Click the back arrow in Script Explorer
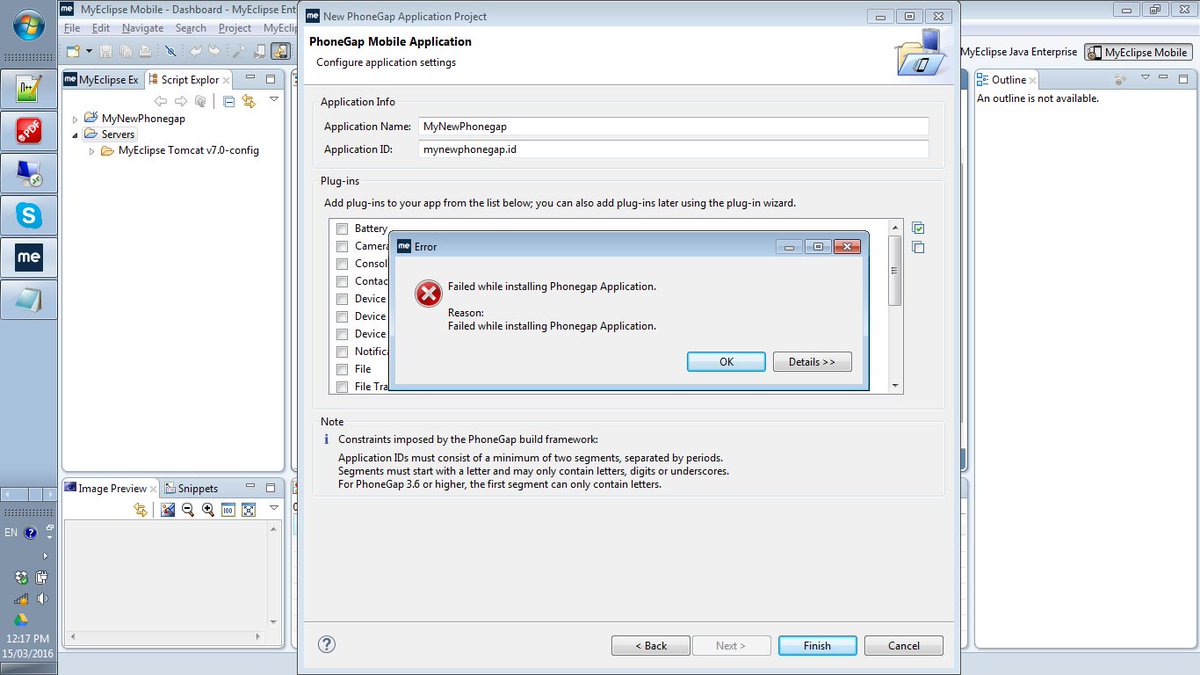This screenshot has width=1200, height=675. pos(160,101)
